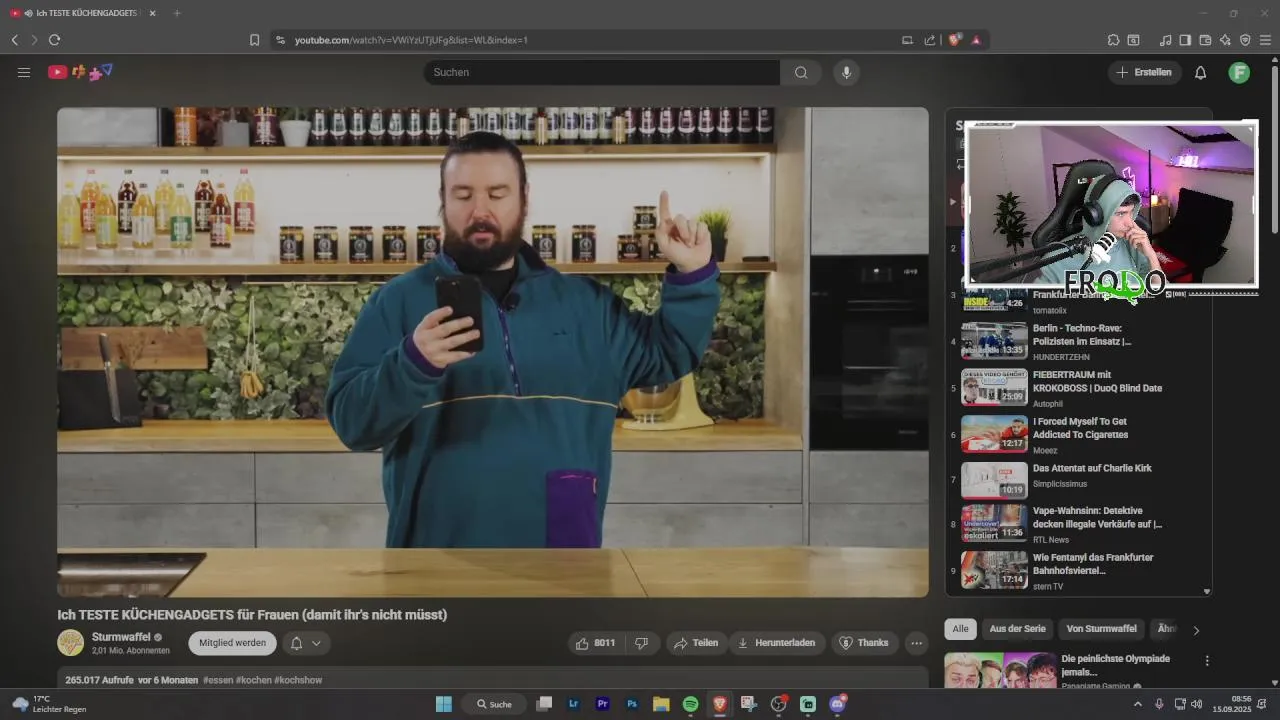Open a new browser tab
This screenshot has width=1280, height=720.
pos(177,13)
